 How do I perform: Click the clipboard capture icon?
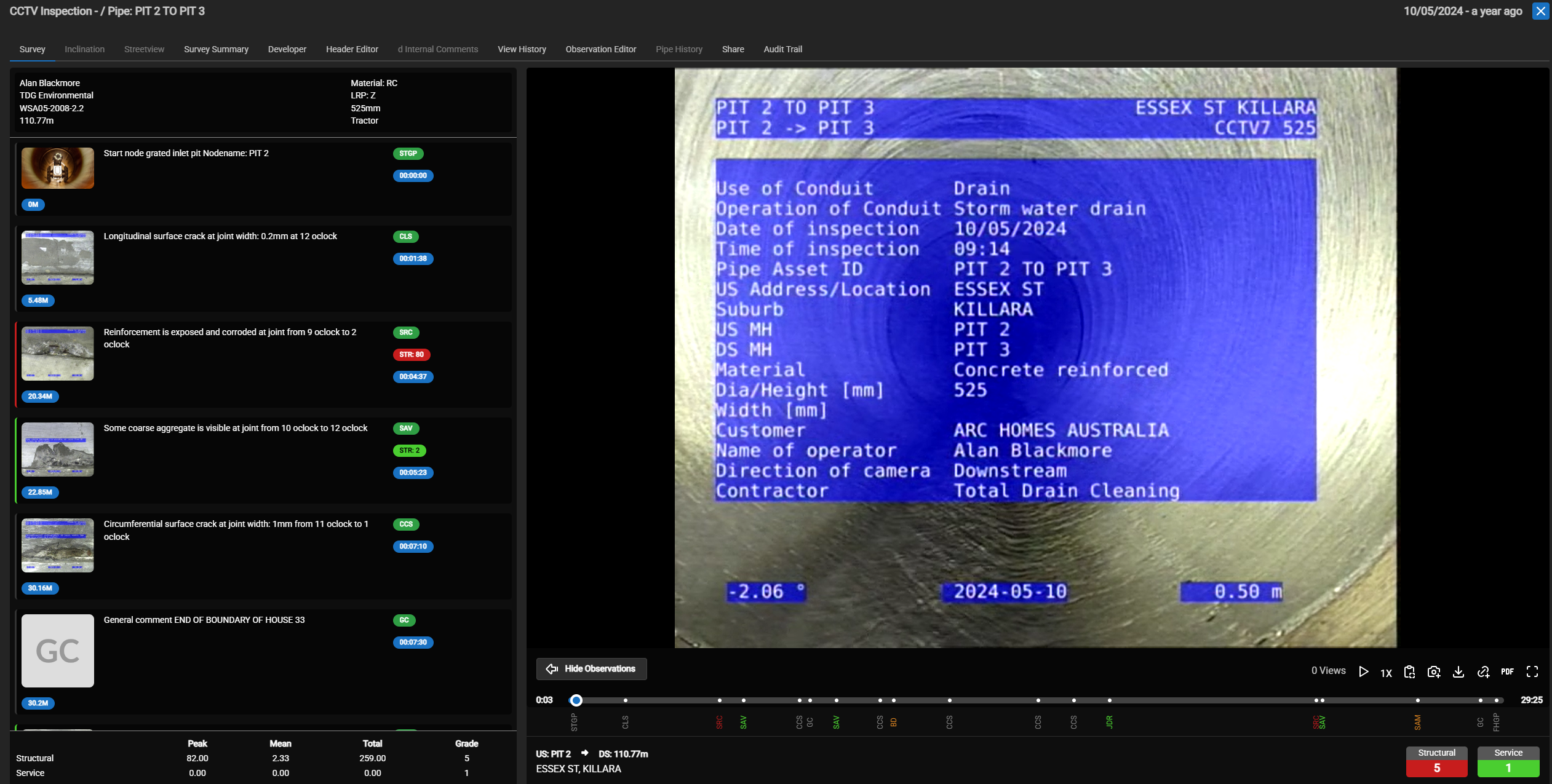pyautogui.click(x=1409, y=671)
